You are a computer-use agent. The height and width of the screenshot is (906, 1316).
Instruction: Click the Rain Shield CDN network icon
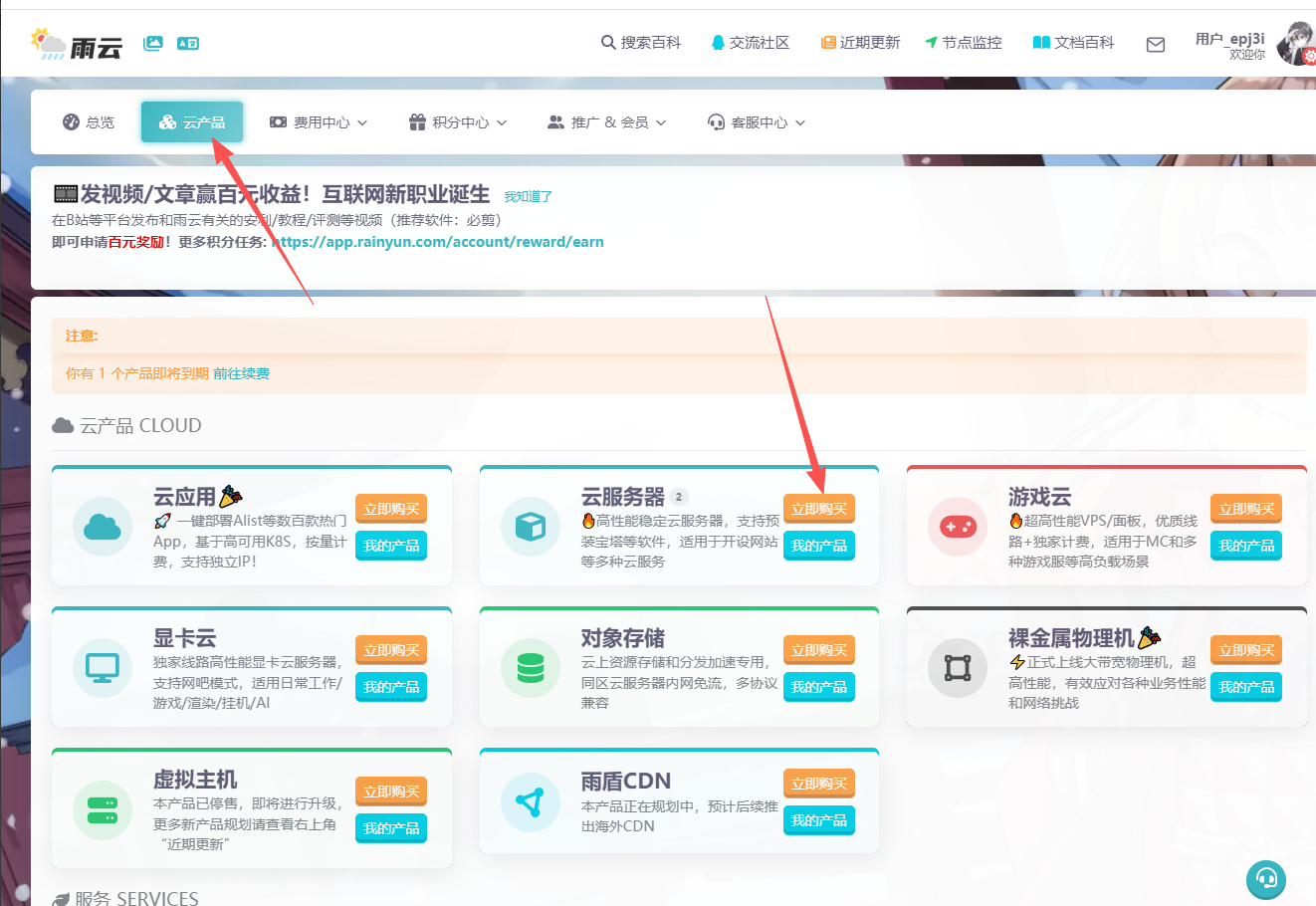pos(530,802)
